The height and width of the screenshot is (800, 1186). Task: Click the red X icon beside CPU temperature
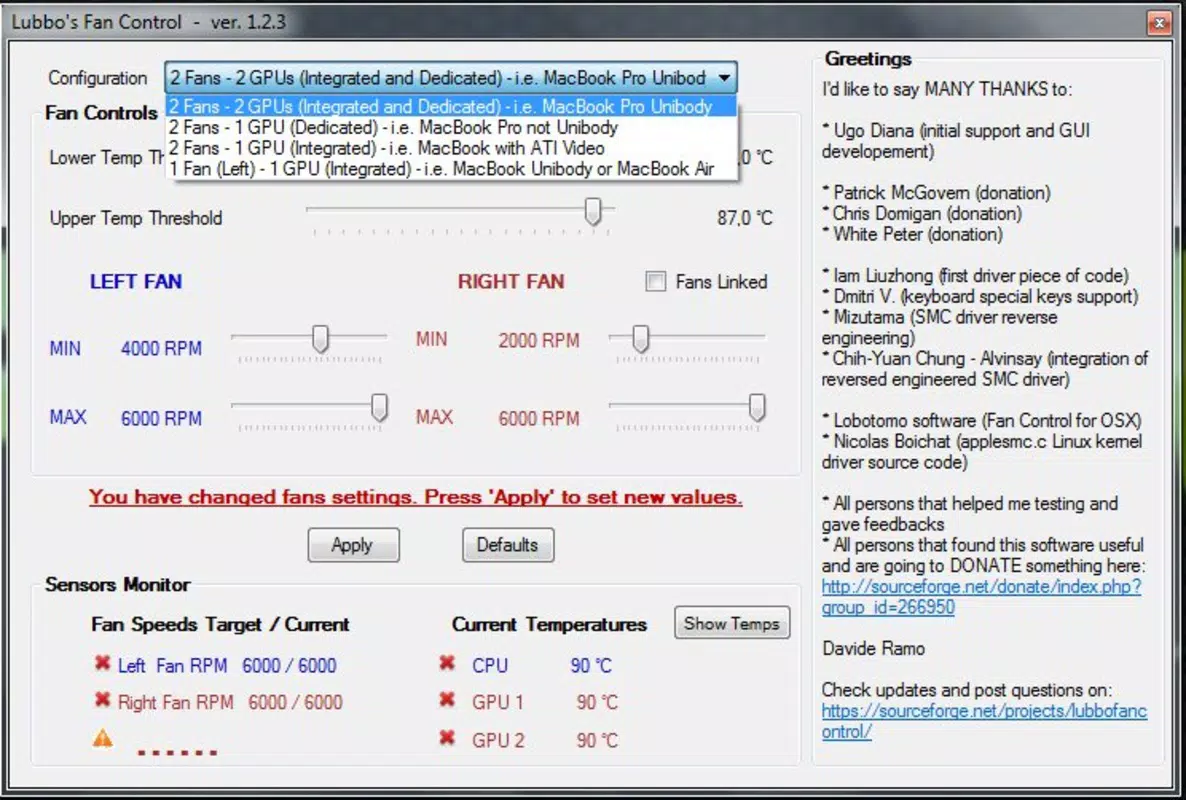click(447, 663)
